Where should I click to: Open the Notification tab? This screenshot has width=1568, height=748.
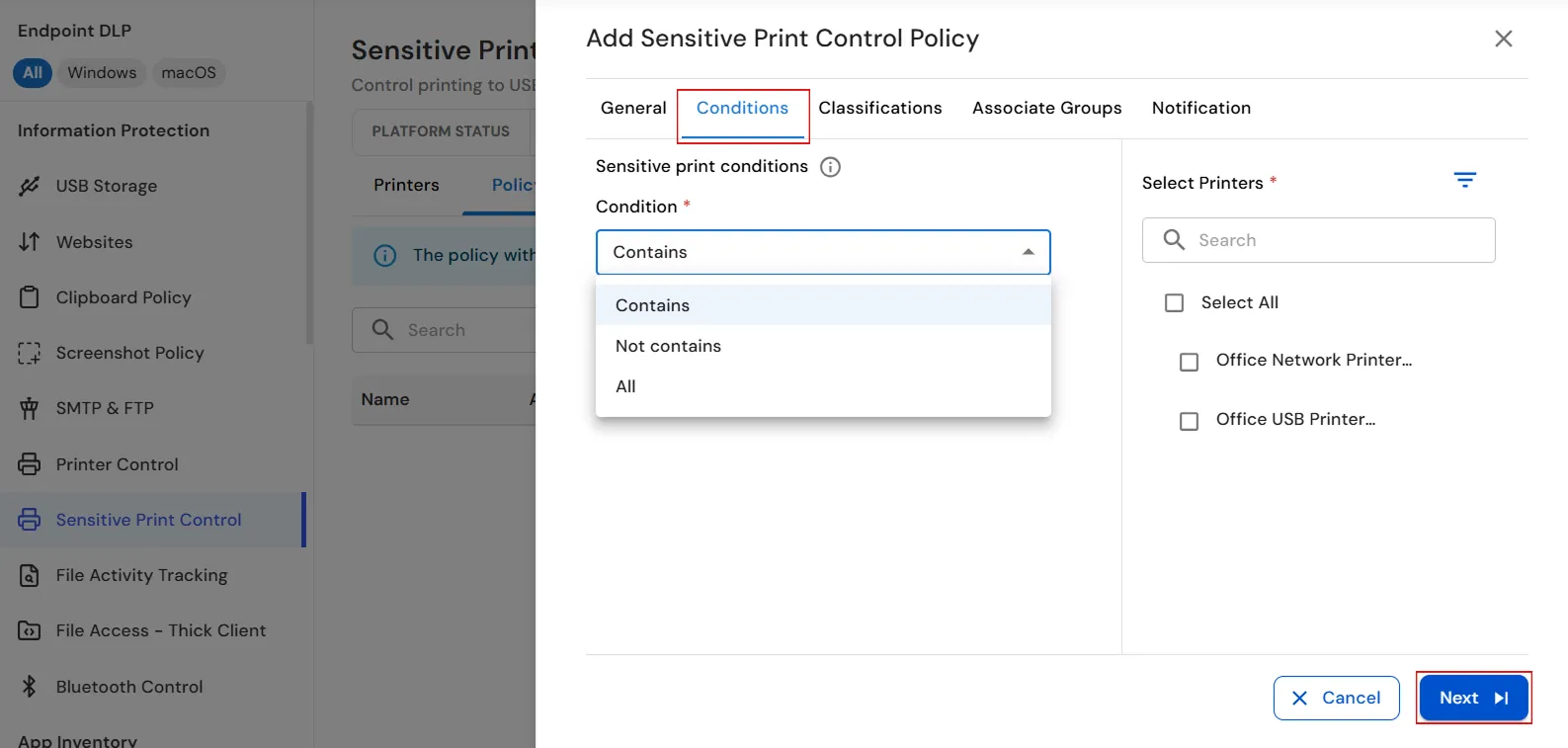tap(1201, 108)
